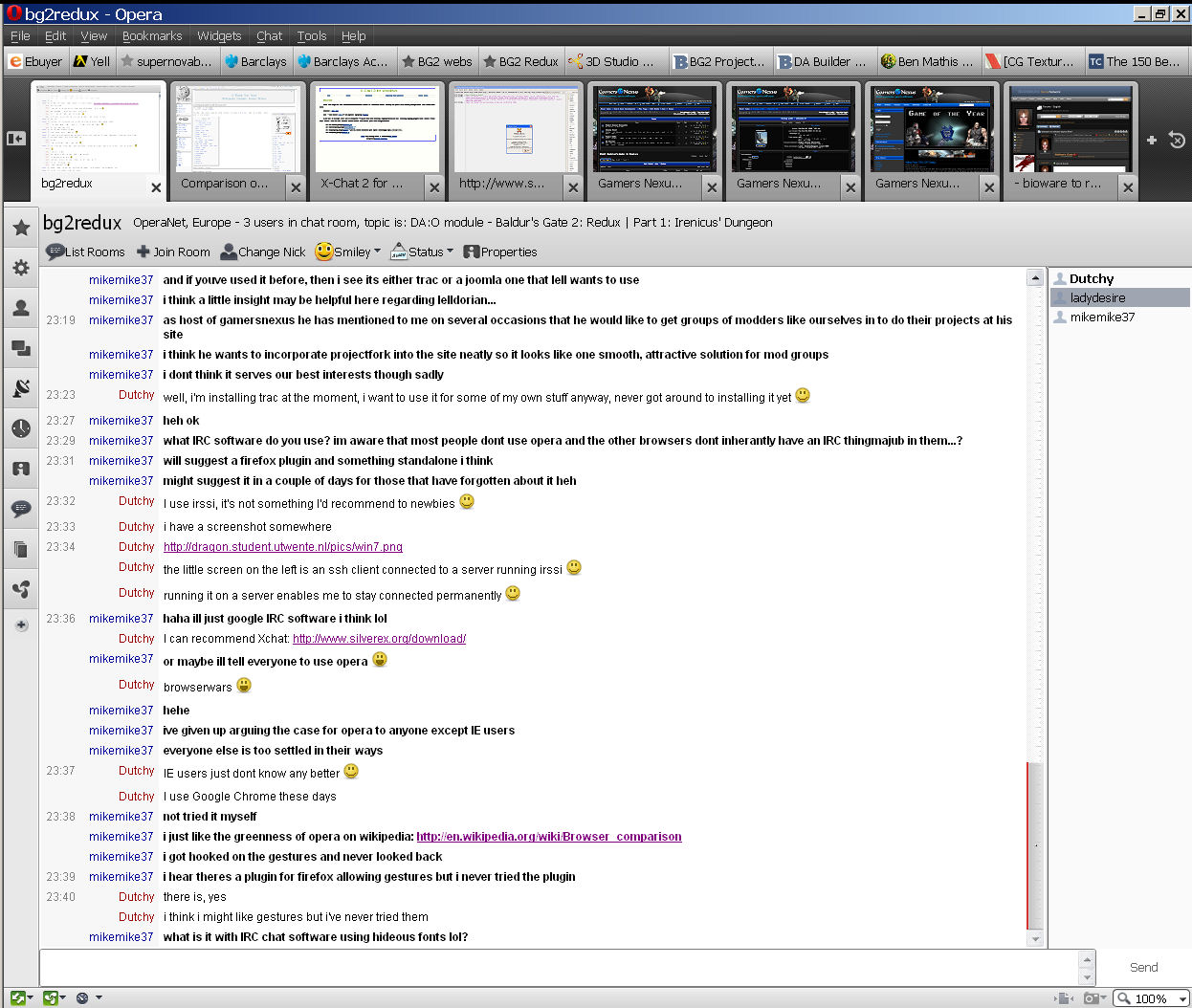Open the Widgets gear panel in the sidebar

click(21, 268)
